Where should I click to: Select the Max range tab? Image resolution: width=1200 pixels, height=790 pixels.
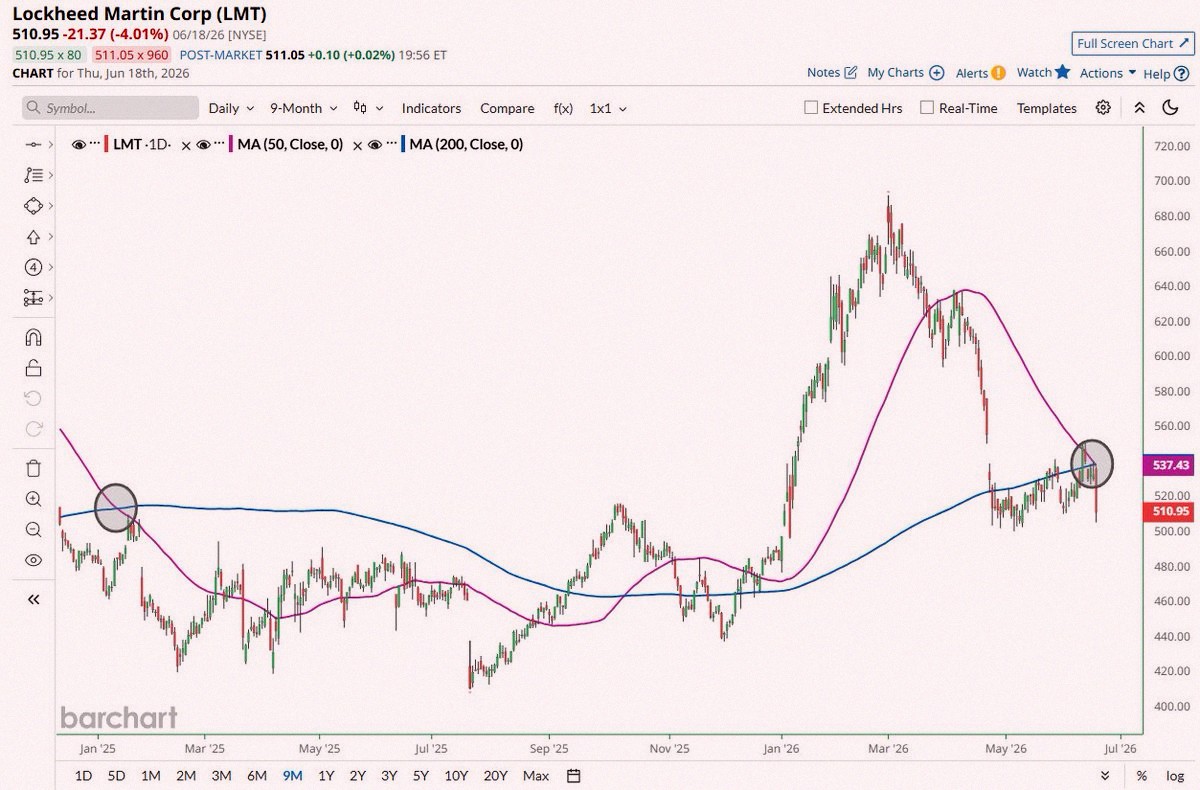pos(535,776)
